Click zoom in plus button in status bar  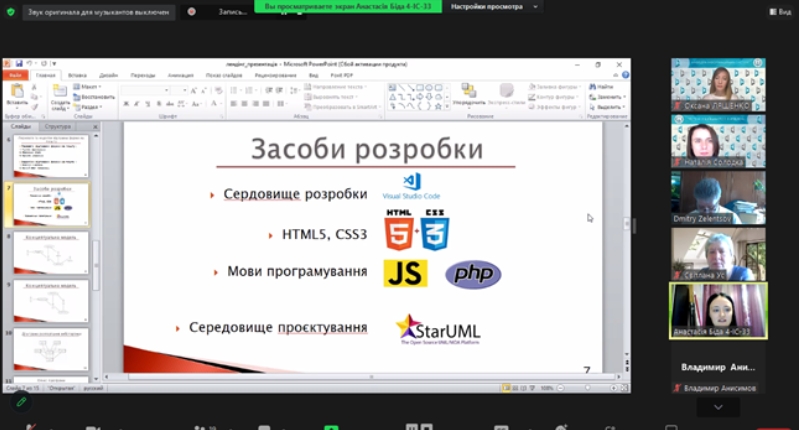tap(614, 388)
